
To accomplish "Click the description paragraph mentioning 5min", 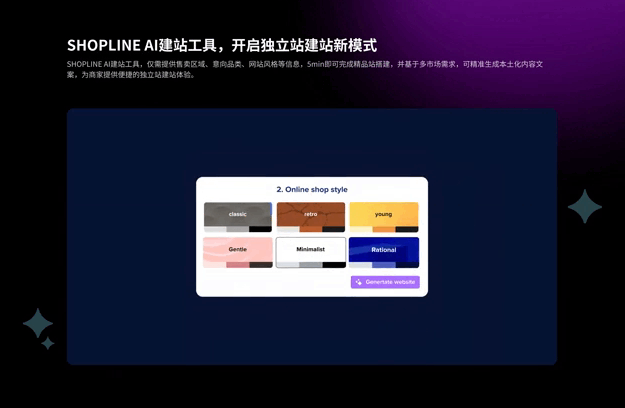I will click(x=305, y=69).
